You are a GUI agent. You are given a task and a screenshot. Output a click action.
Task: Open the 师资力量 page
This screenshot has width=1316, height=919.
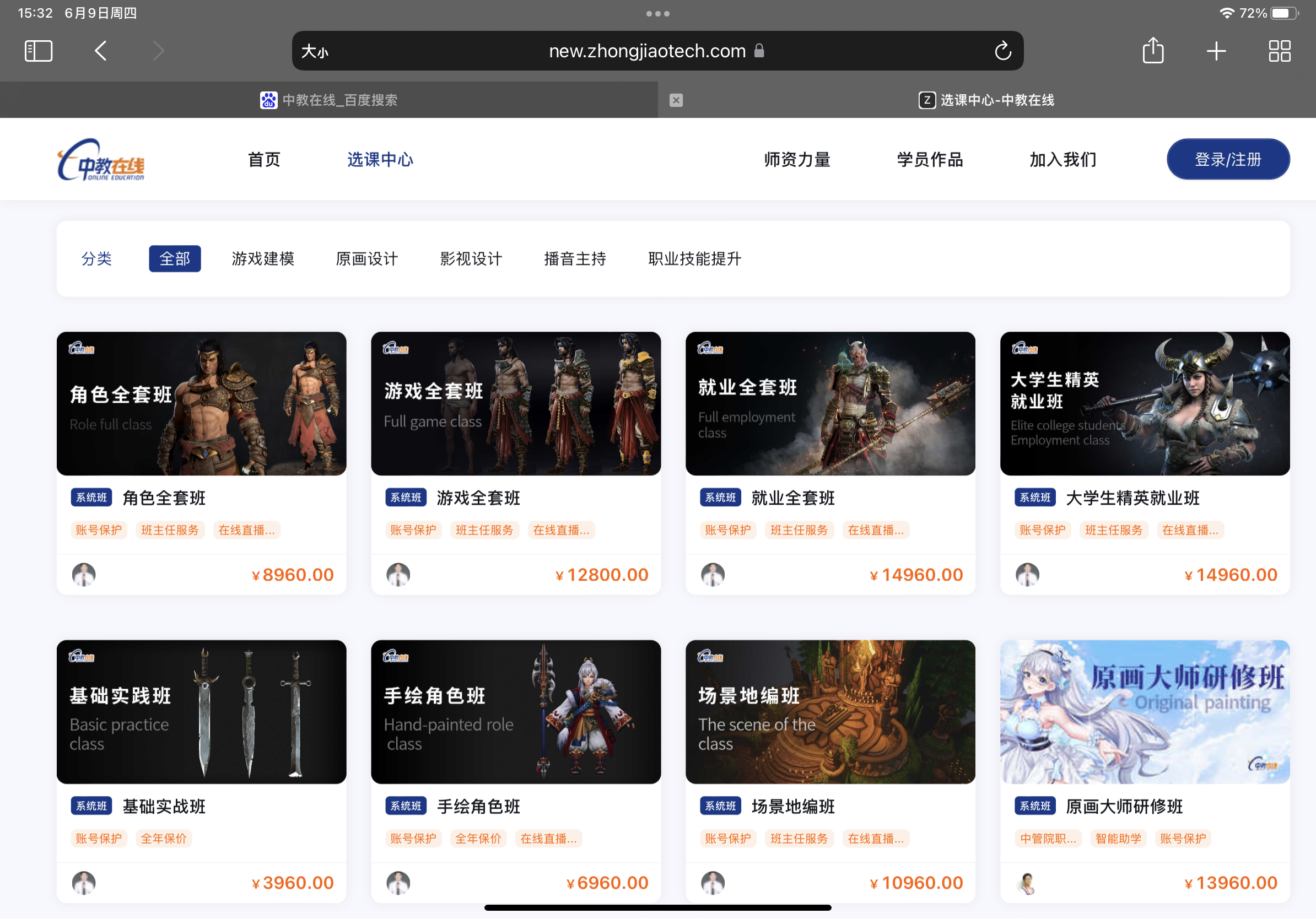[x=797, y=159]
